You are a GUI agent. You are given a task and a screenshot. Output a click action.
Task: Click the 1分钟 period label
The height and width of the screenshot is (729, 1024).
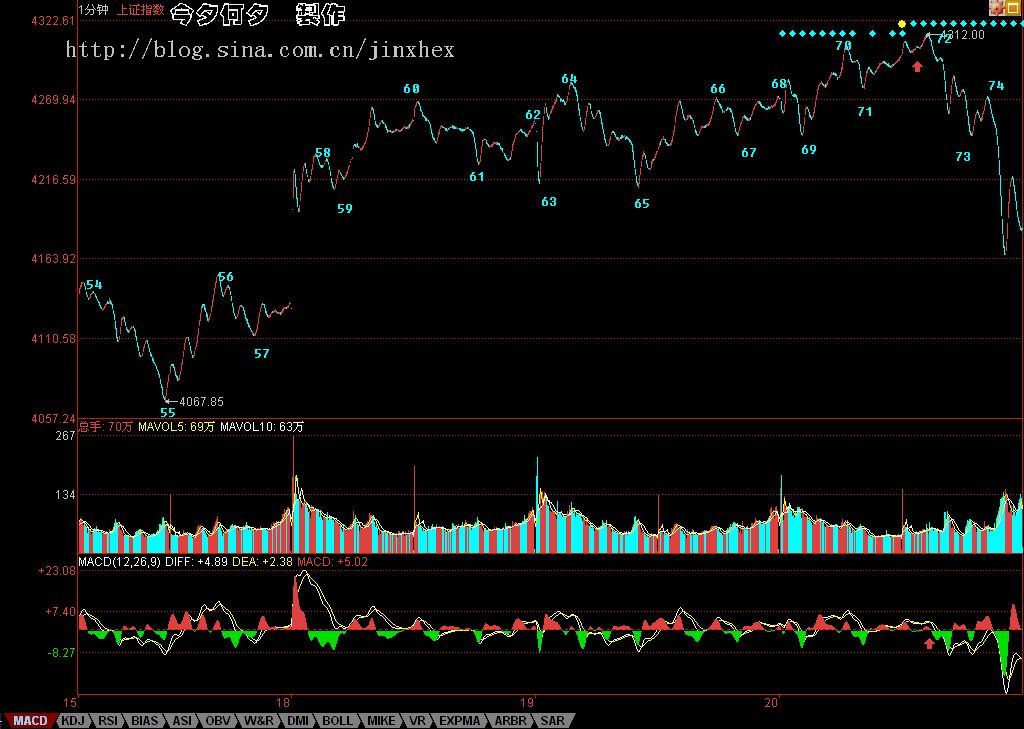click(95, 10)
